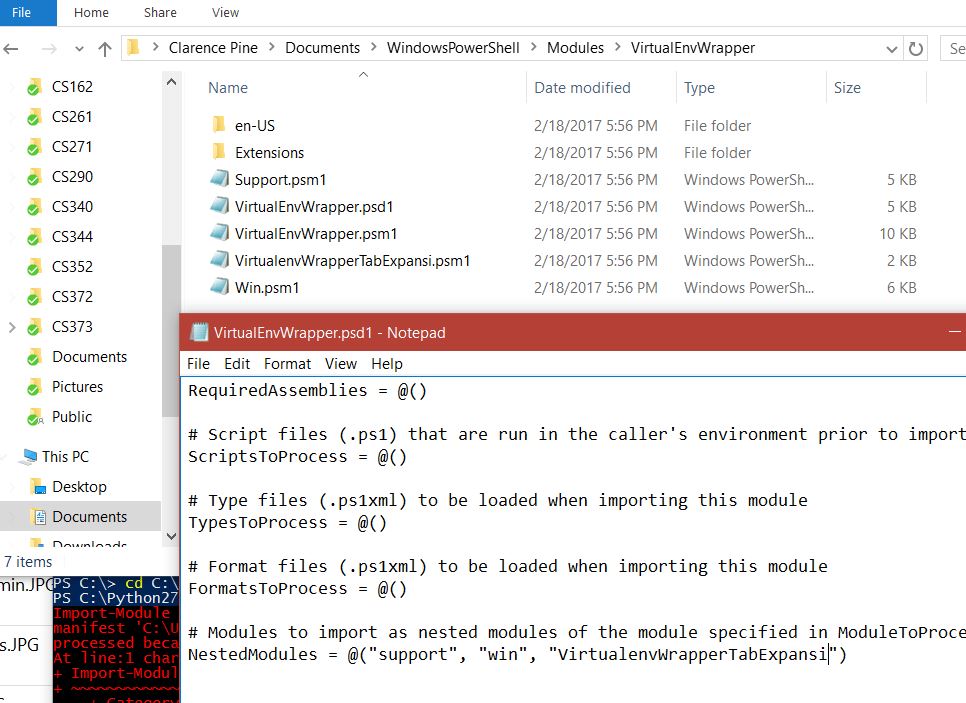The height and width of the screenshot is (703, 966).
Task: Open the Format menu in Notepad
Action: pos(287,364)
